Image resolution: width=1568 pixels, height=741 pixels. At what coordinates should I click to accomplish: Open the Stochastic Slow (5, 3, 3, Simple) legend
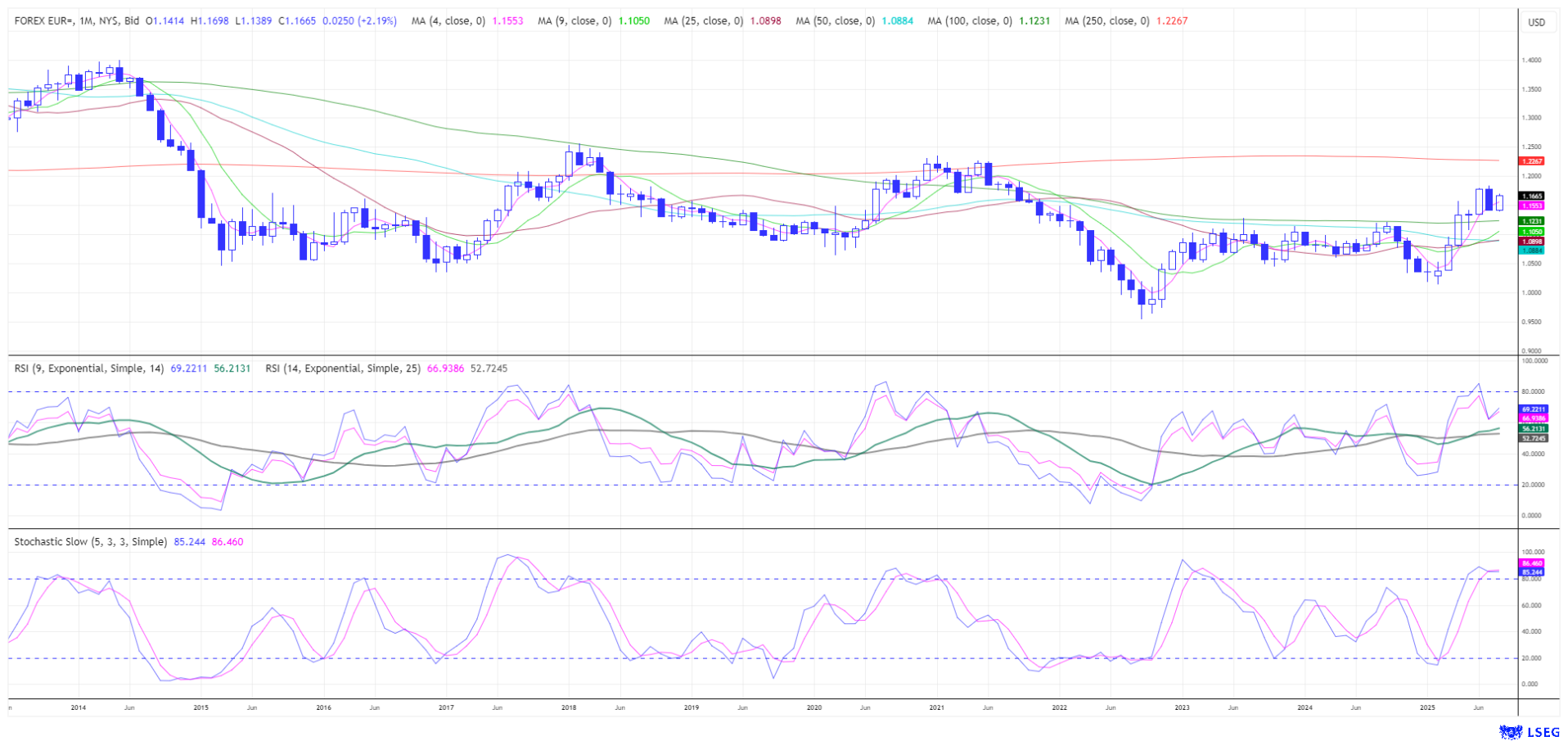(x=91, y=542)
